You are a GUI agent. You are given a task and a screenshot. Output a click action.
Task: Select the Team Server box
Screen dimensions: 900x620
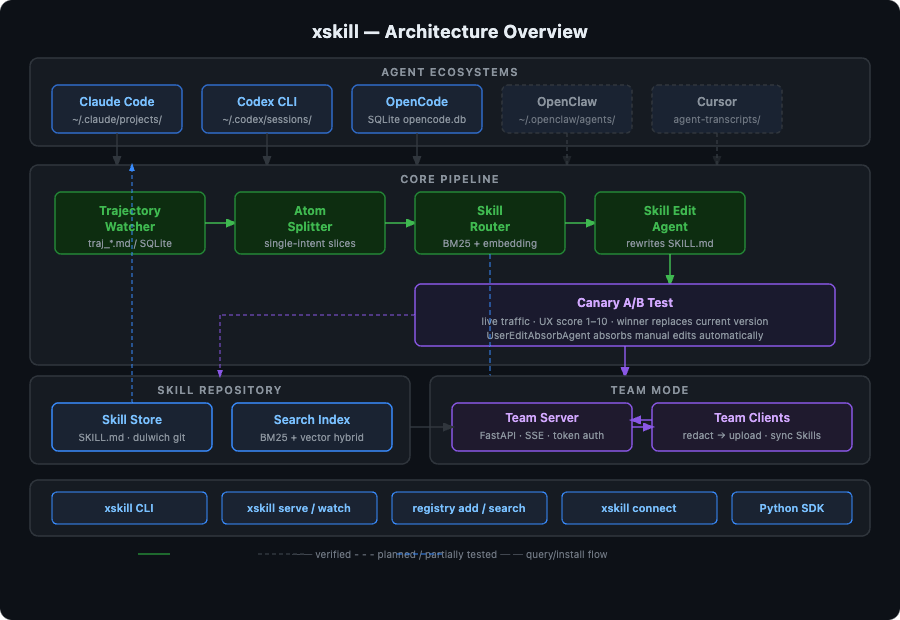click(x=542, y=427)
